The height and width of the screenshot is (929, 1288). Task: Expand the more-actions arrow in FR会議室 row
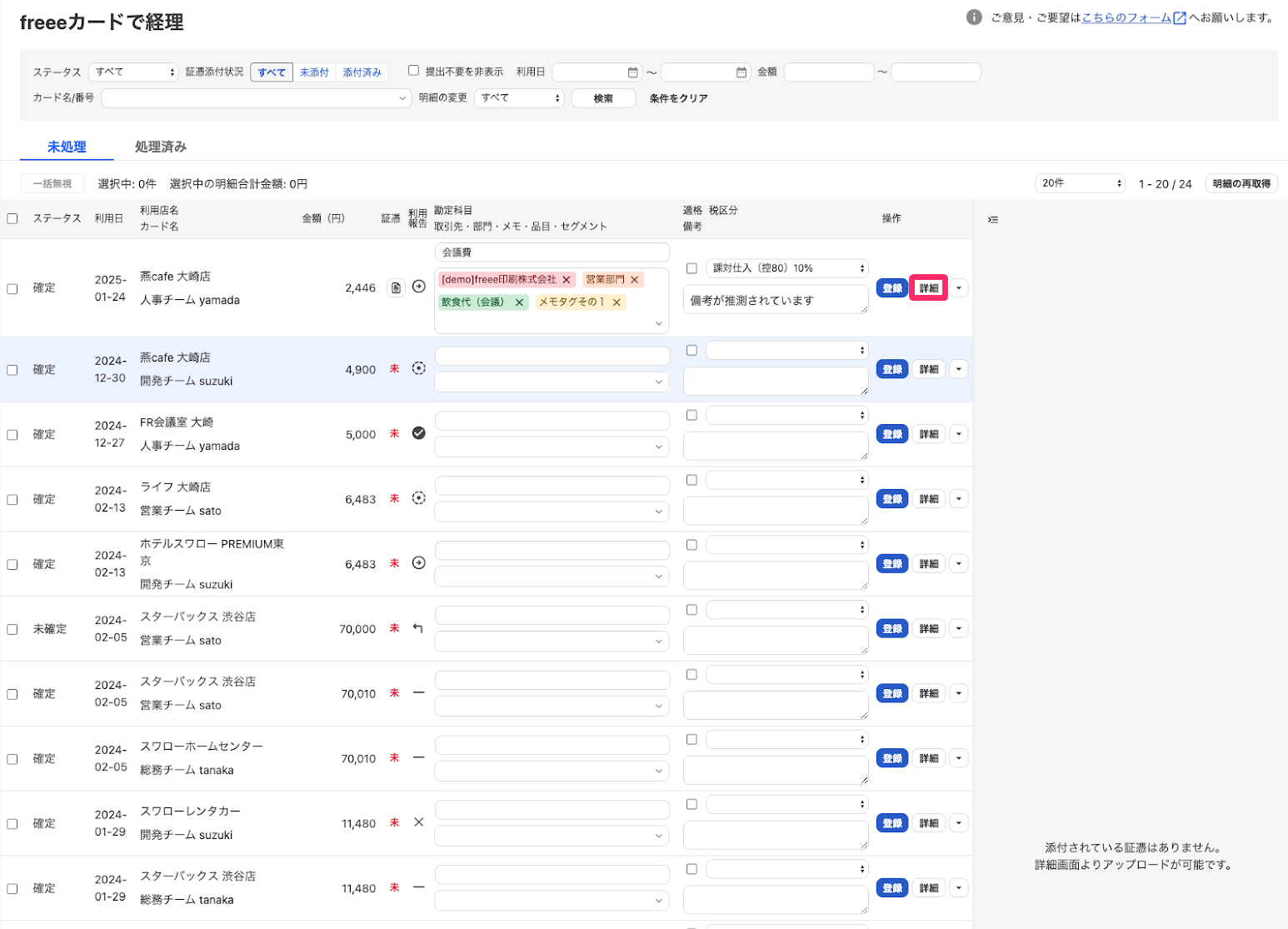959,434
